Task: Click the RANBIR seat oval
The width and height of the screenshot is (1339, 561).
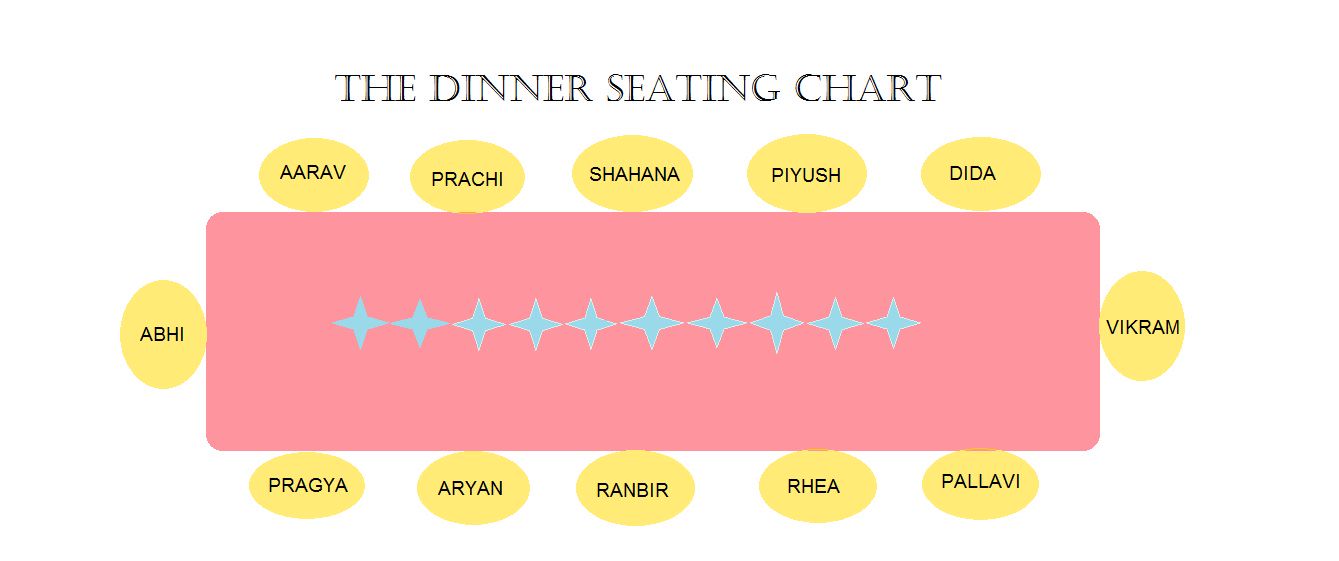Action: pyautogui.click(x=635, y=488)
